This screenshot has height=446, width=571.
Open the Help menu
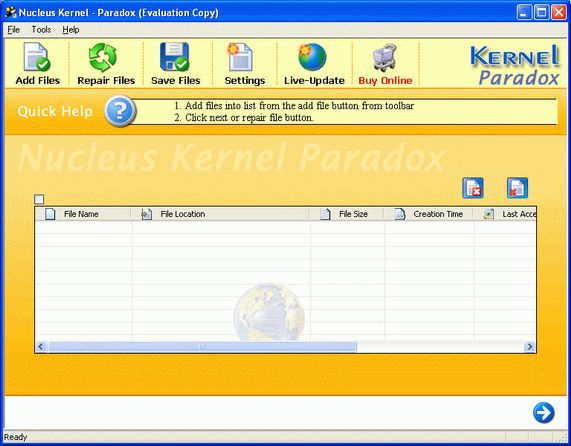71,30
